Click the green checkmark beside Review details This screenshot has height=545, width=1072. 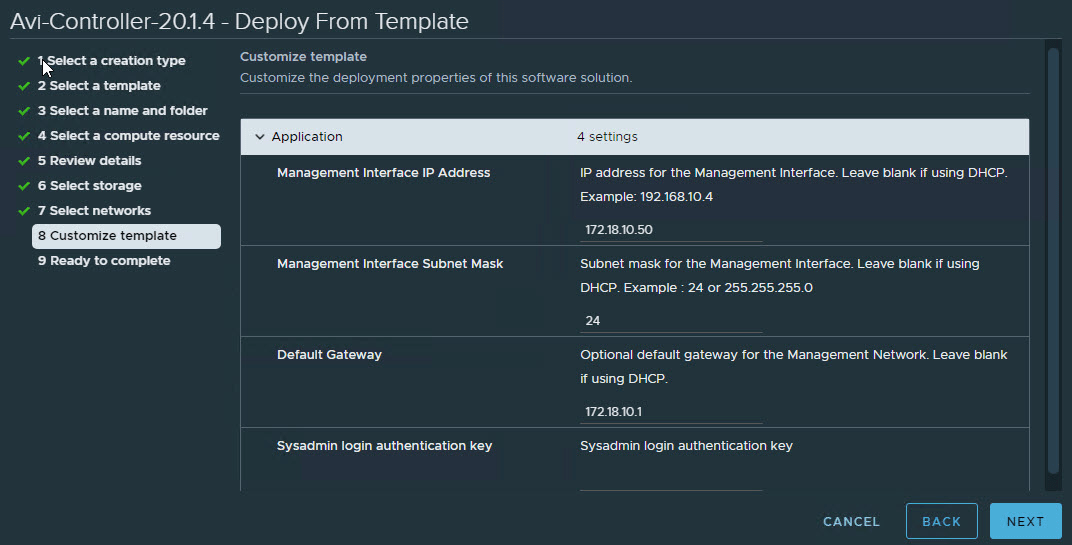(23, 161)
